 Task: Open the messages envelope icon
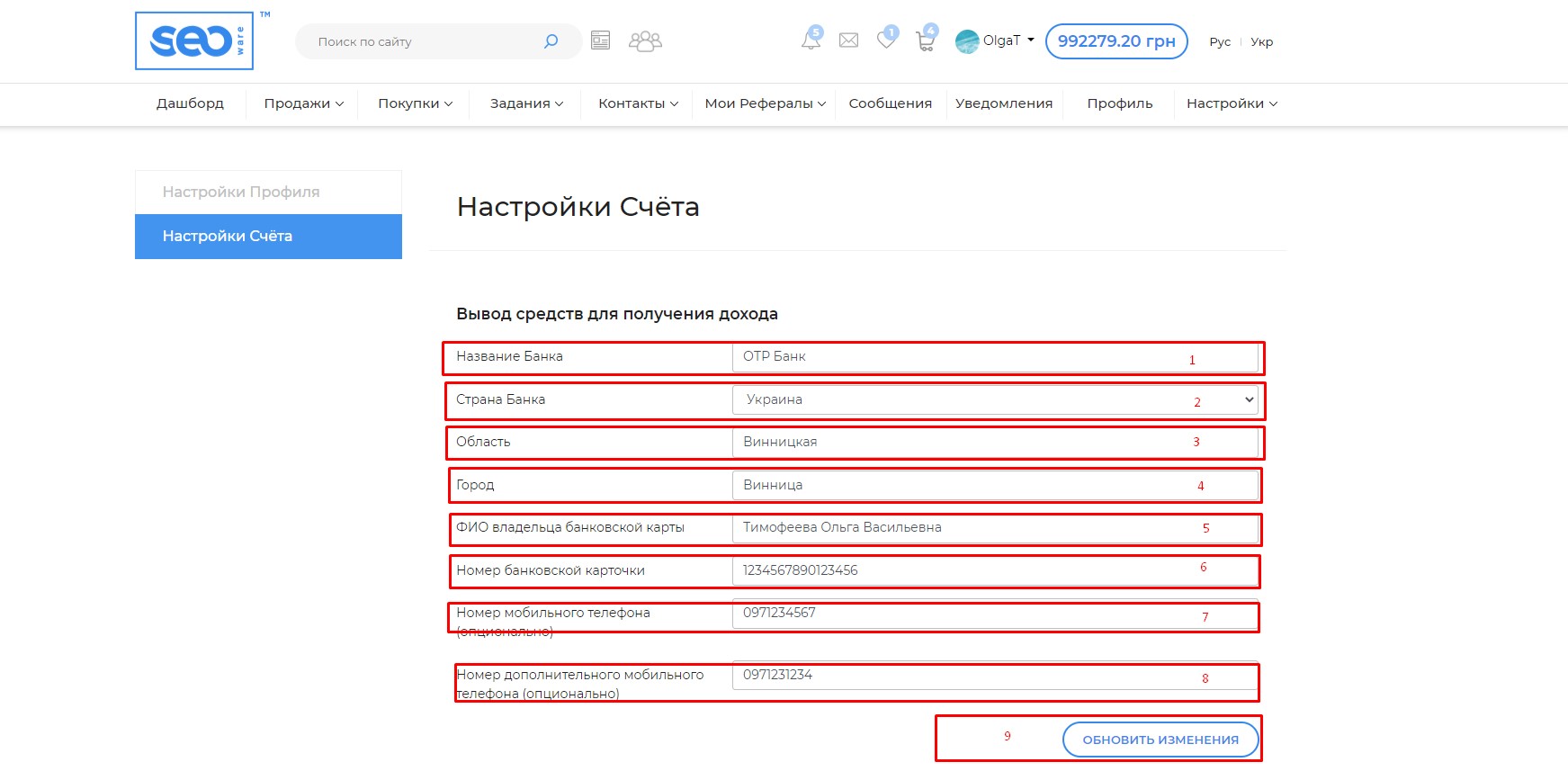click(x=848, y=40)
